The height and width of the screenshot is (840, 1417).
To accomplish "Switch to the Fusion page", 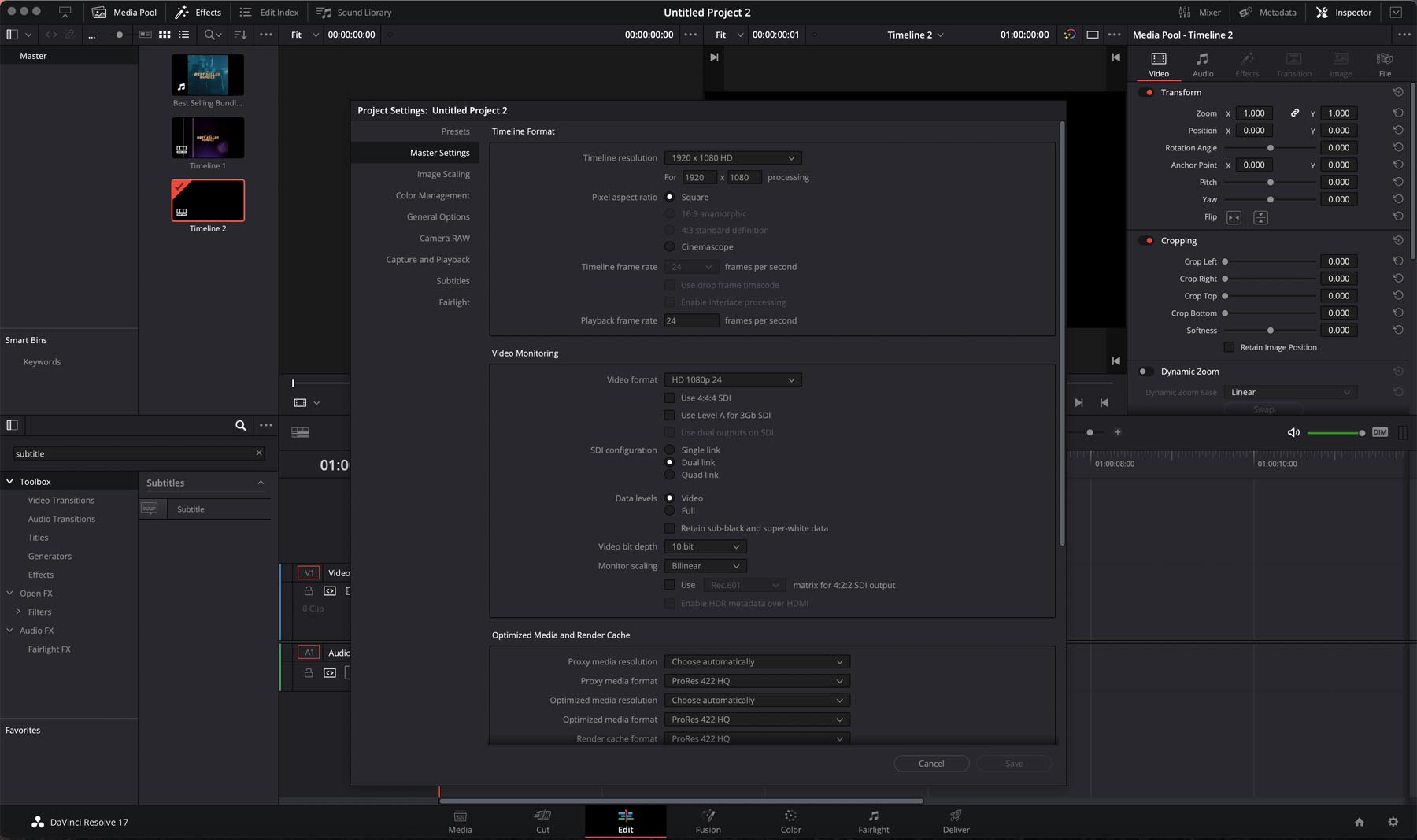I will [x=708, y=822].
